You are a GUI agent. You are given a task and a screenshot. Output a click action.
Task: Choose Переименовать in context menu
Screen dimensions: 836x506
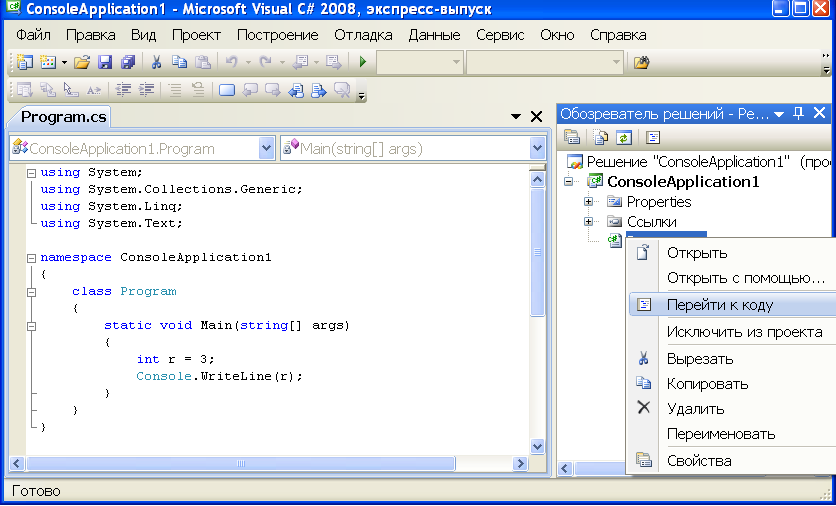(x=733, y=434)
